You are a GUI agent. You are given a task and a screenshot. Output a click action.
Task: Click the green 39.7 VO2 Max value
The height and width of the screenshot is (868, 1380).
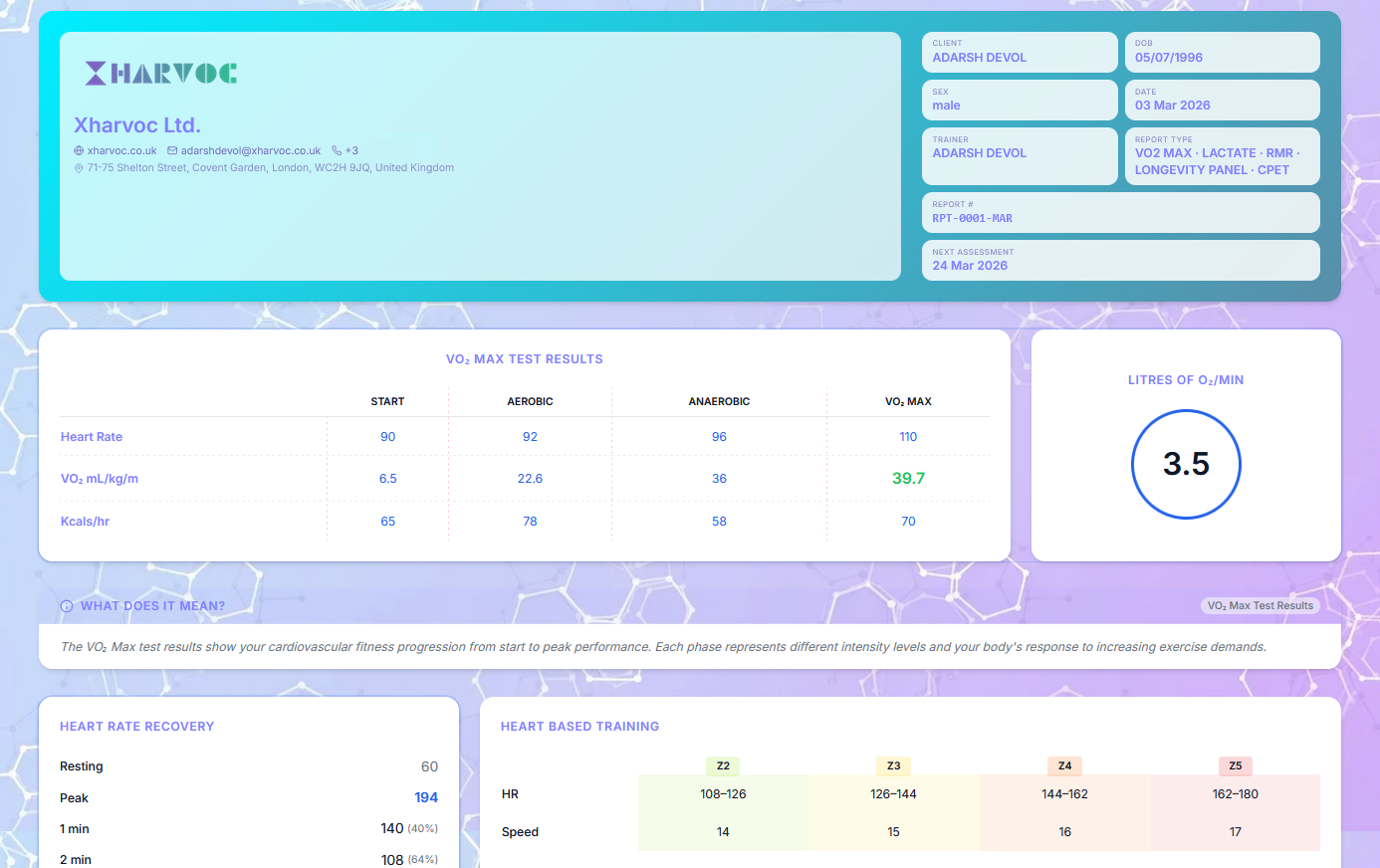[907, 478]
